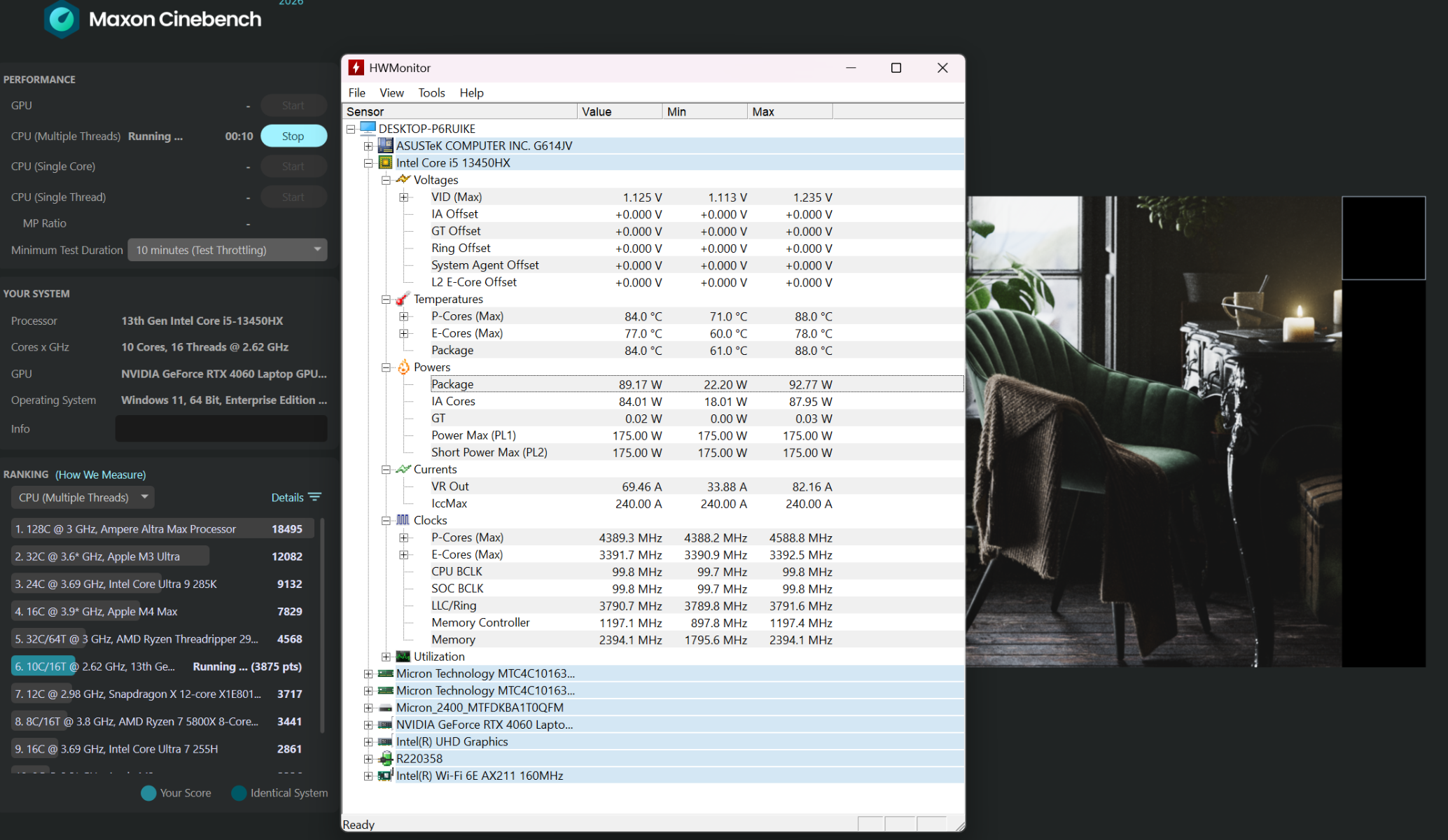
Task: Open the CPU (Multiple Threads) ranking dropdown
Action: coord(83,498)
